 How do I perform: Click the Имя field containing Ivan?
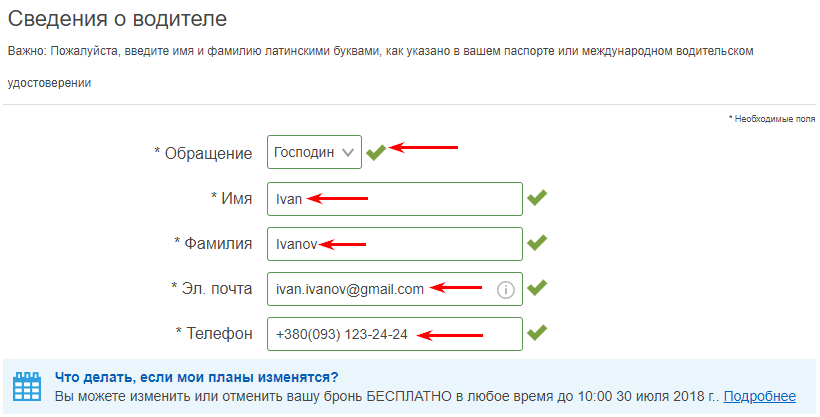click(x=394, y=198)
